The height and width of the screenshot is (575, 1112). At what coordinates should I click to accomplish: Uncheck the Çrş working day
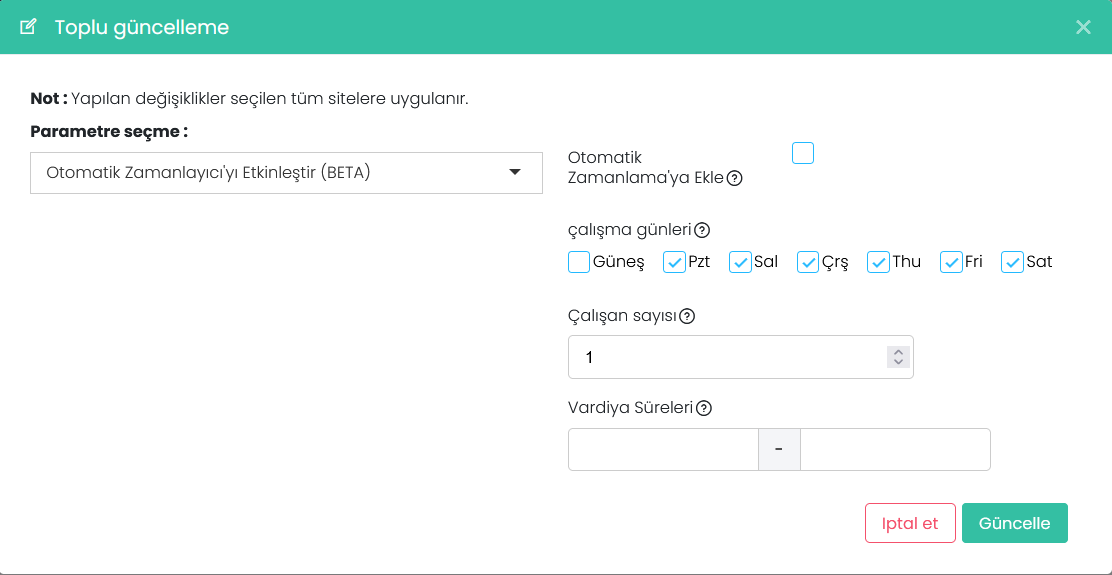click(x=808, y=262)
